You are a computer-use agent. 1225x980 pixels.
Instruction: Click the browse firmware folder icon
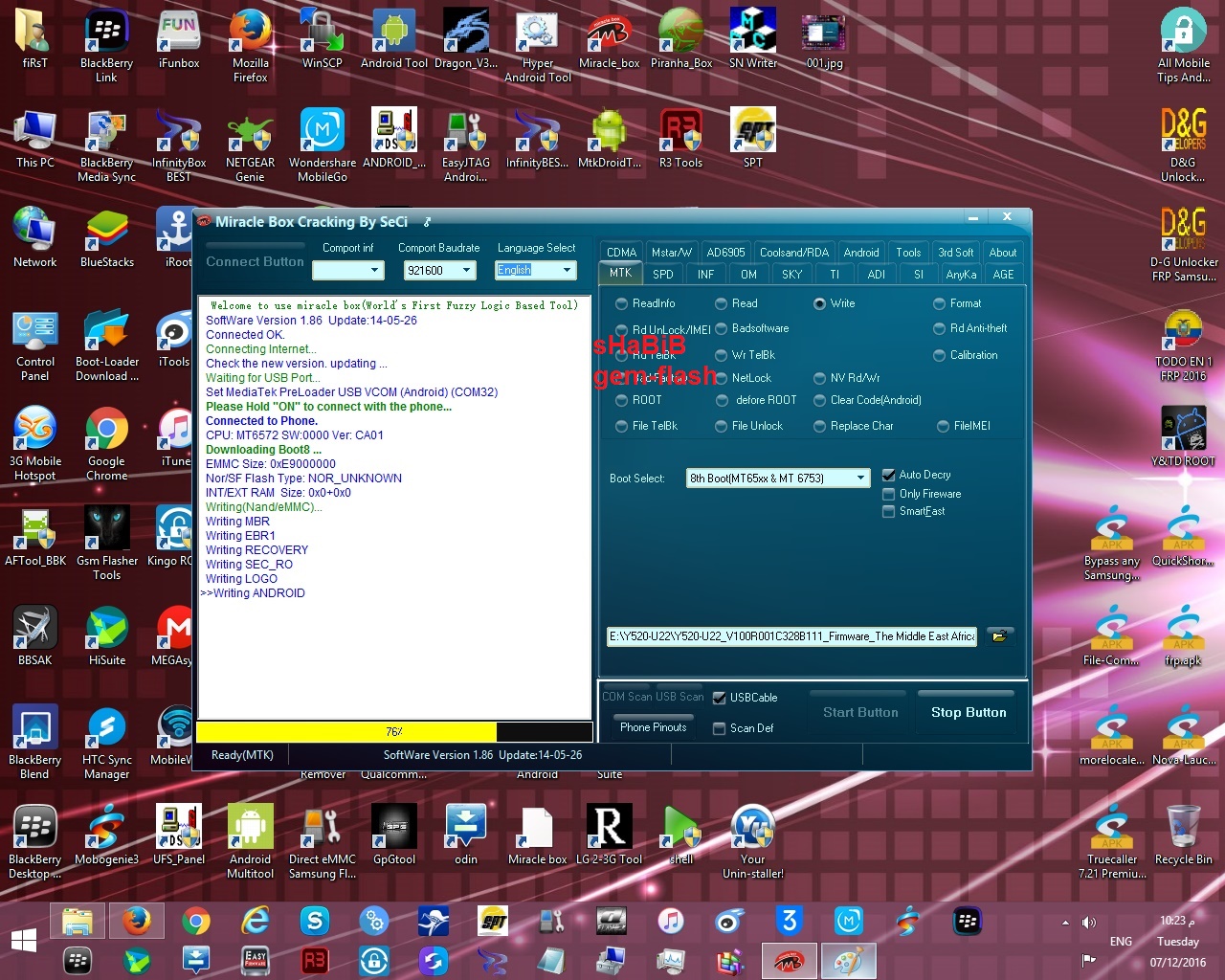999,636
